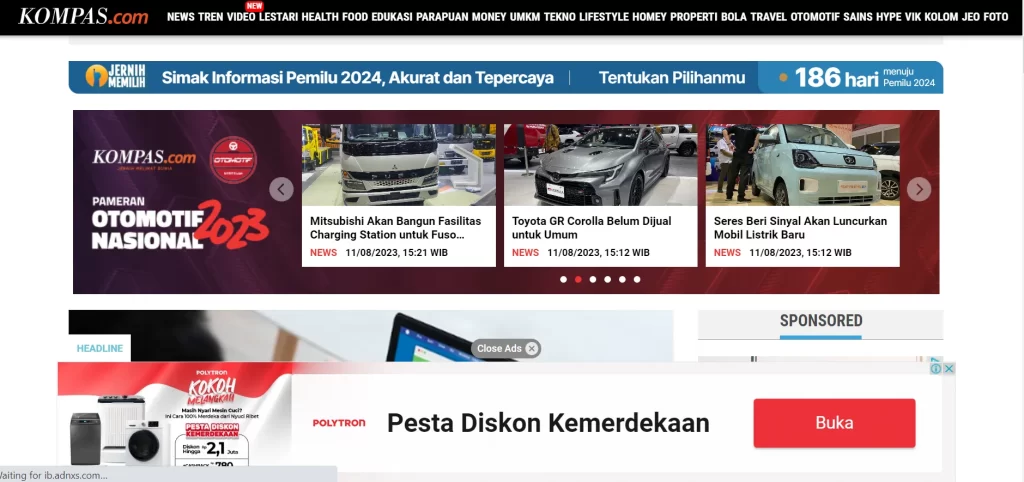The width and height of the screenshot is (1024, 482).
Task: Open the KOLOM menu item
Action: tap(941, 17)
